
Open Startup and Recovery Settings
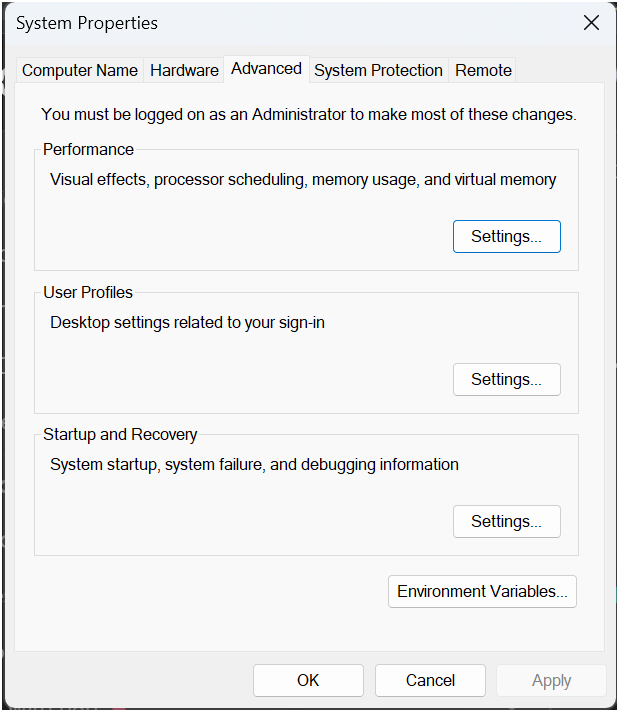point(506,522)
